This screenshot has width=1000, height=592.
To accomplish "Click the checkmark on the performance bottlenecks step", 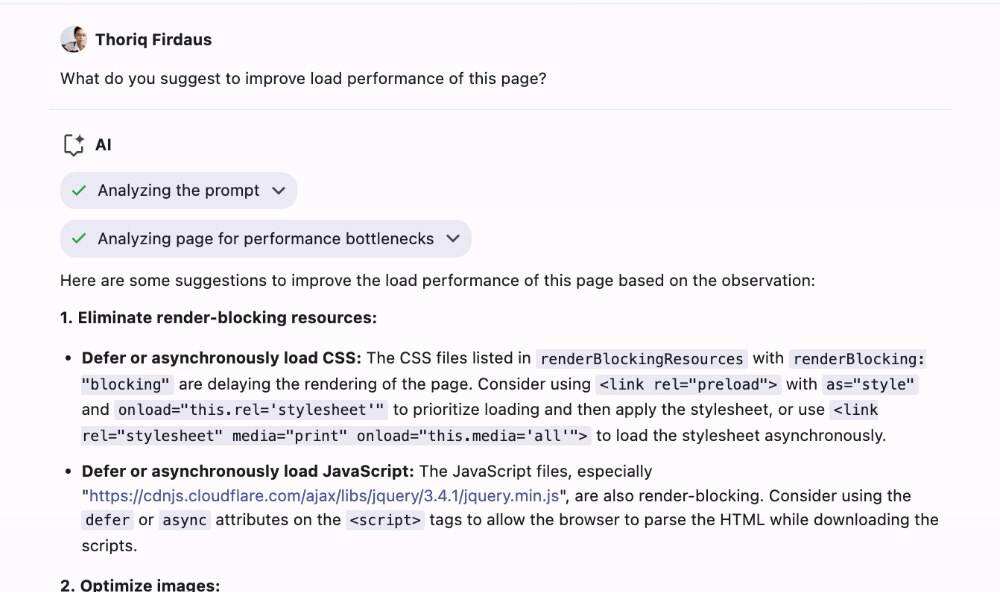I will coord(80,239).
